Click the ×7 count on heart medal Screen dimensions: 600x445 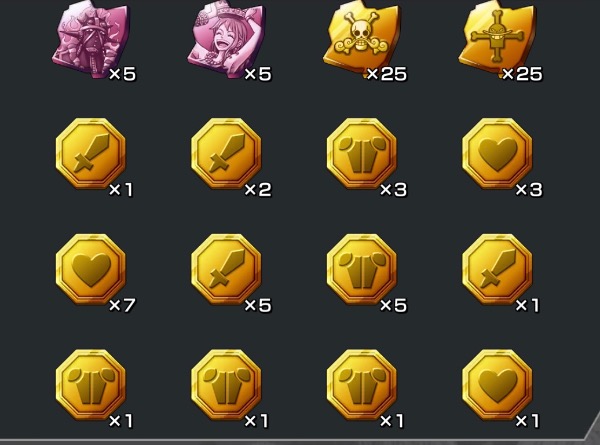coord(122,305)
